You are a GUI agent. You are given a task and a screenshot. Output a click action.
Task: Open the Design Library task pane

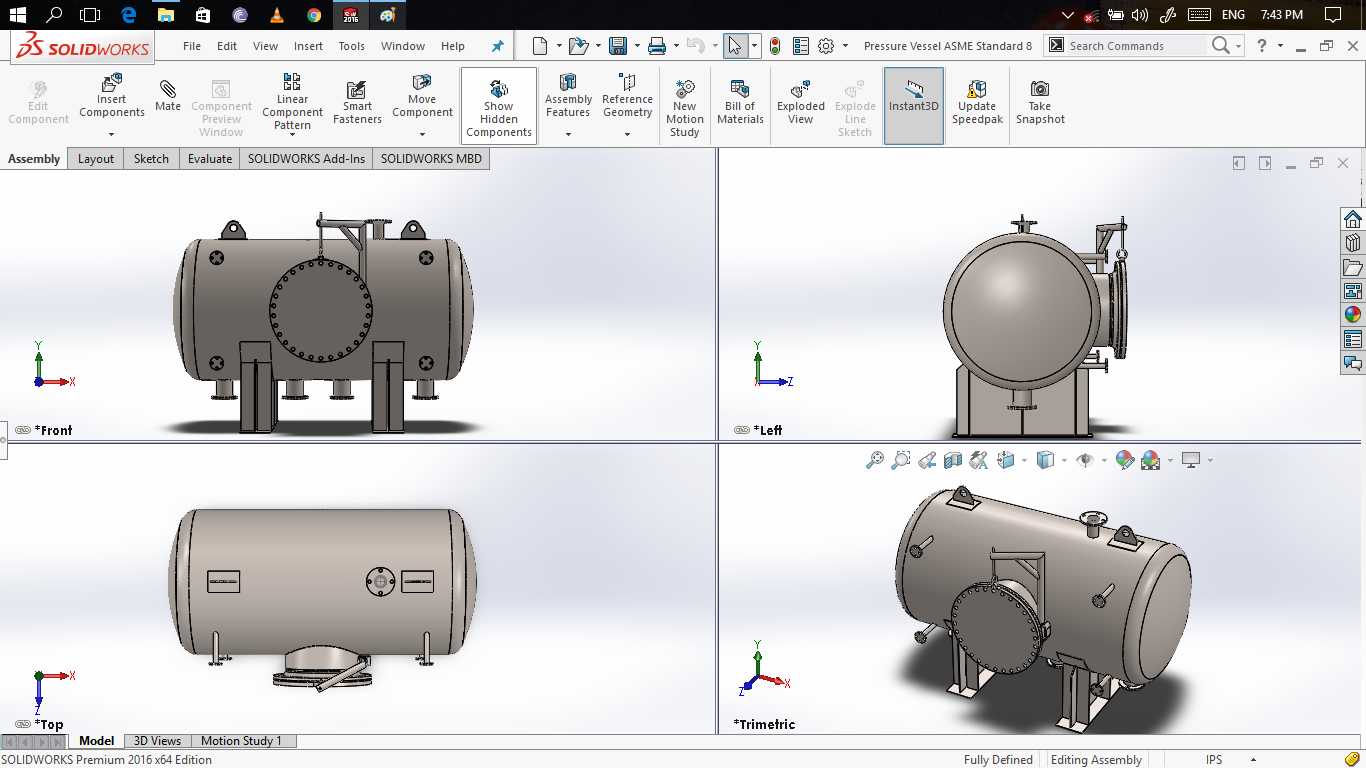click(x=1352, y=243)
